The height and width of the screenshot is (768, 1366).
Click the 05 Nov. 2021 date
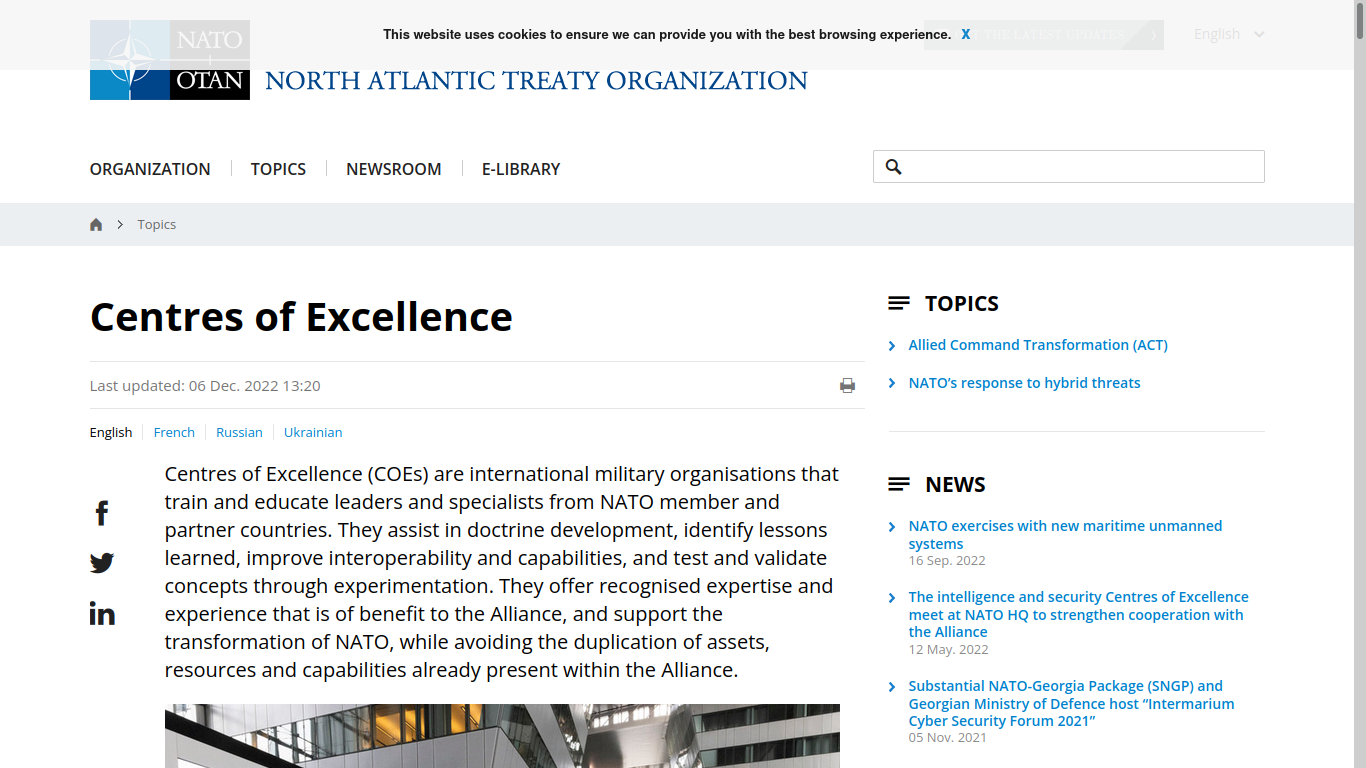(x=947, y=738)
